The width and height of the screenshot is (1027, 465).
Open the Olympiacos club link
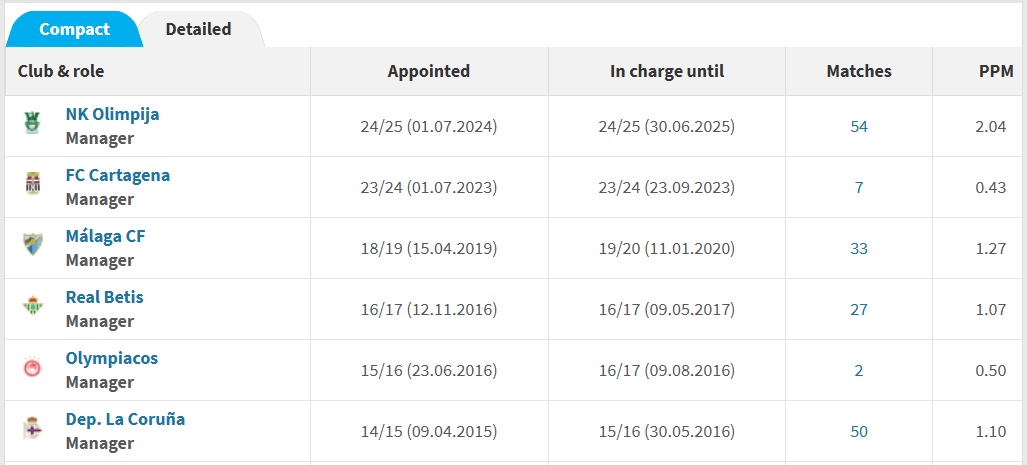pos(112,358)
